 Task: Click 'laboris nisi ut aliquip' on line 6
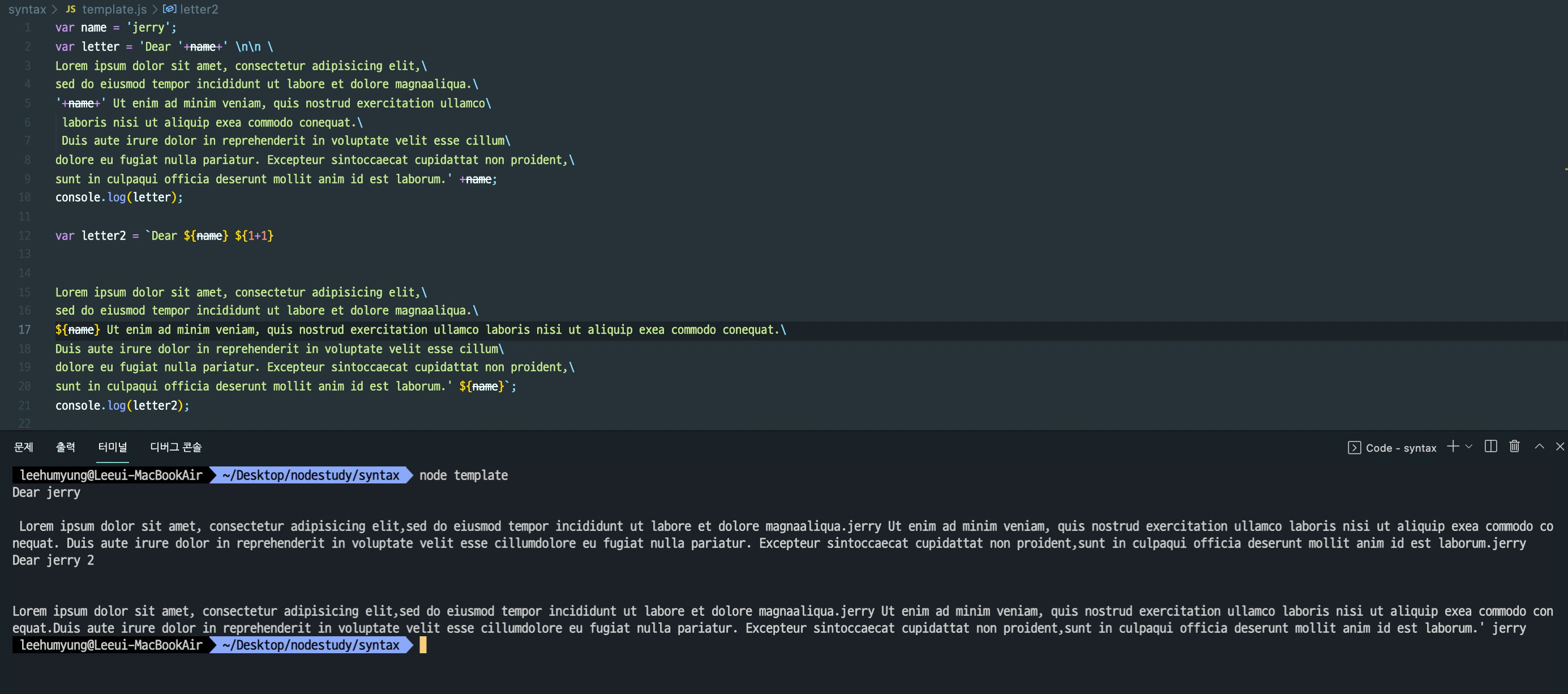point(136,123)
